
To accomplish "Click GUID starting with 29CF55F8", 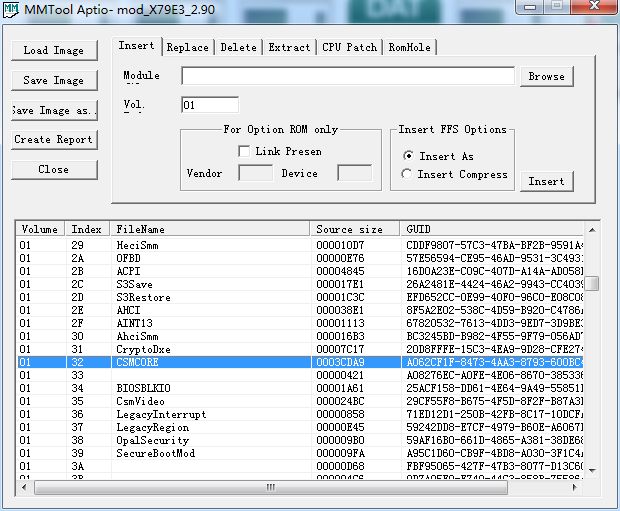I will coord(495,401).
